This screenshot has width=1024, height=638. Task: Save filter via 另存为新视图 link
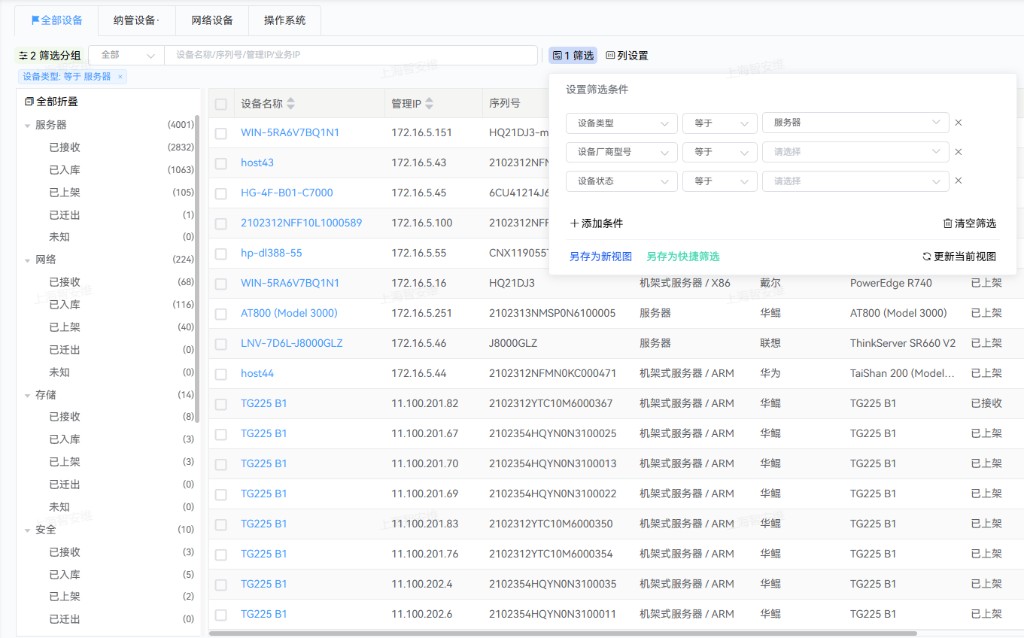coord(600,257)
